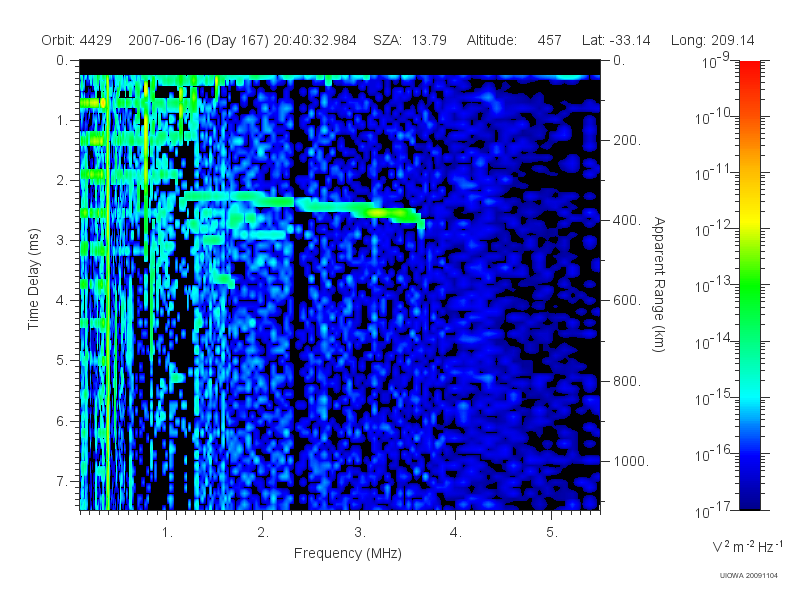Screen dimensions: 800x600
Task: Click the time delay tick label '6.'
Action: (x=62, y=421)
